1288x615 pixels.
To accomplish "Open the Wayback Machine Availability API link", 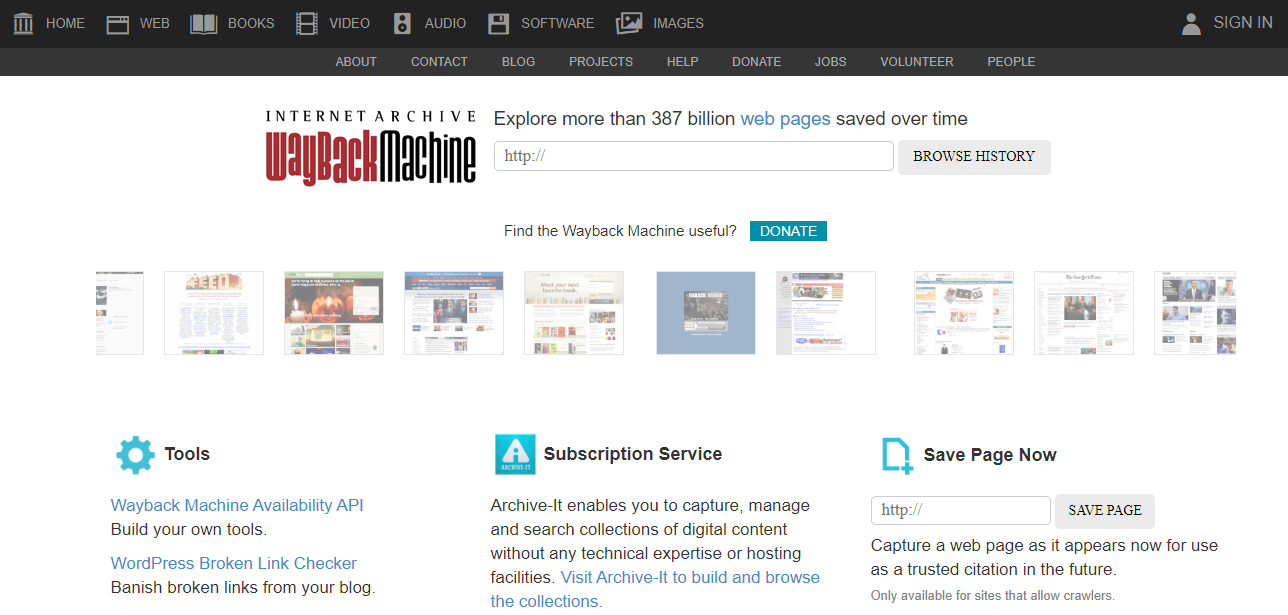I will pyautogui.click(x=237, y=506).
